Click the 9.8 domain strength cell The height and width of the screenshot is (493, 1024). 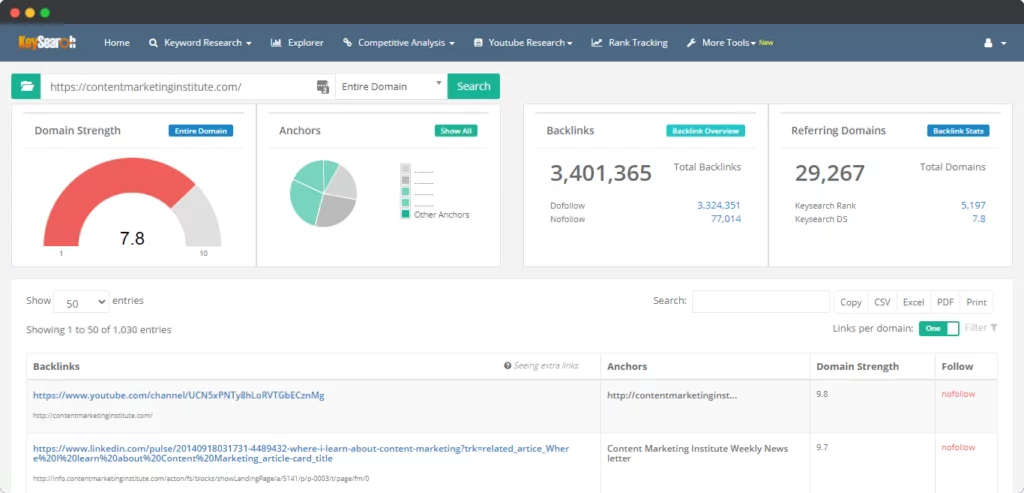tap(822, 394)
